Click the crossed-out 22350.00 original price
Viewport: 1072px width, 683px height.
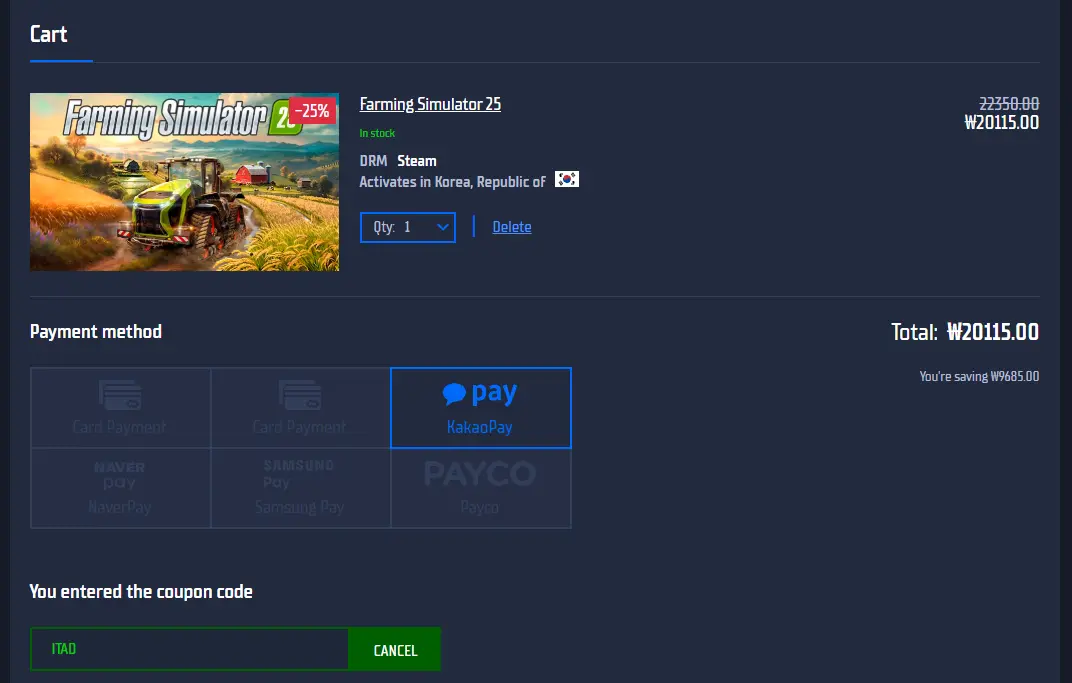tap(1009, 103)
